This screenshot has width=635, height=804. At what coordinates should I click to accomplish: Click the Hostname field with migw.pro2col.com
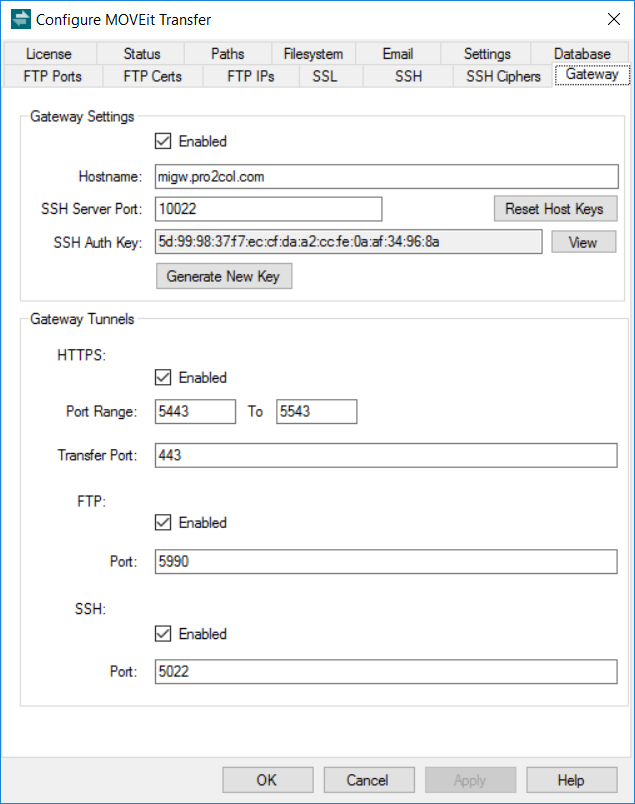387,176
